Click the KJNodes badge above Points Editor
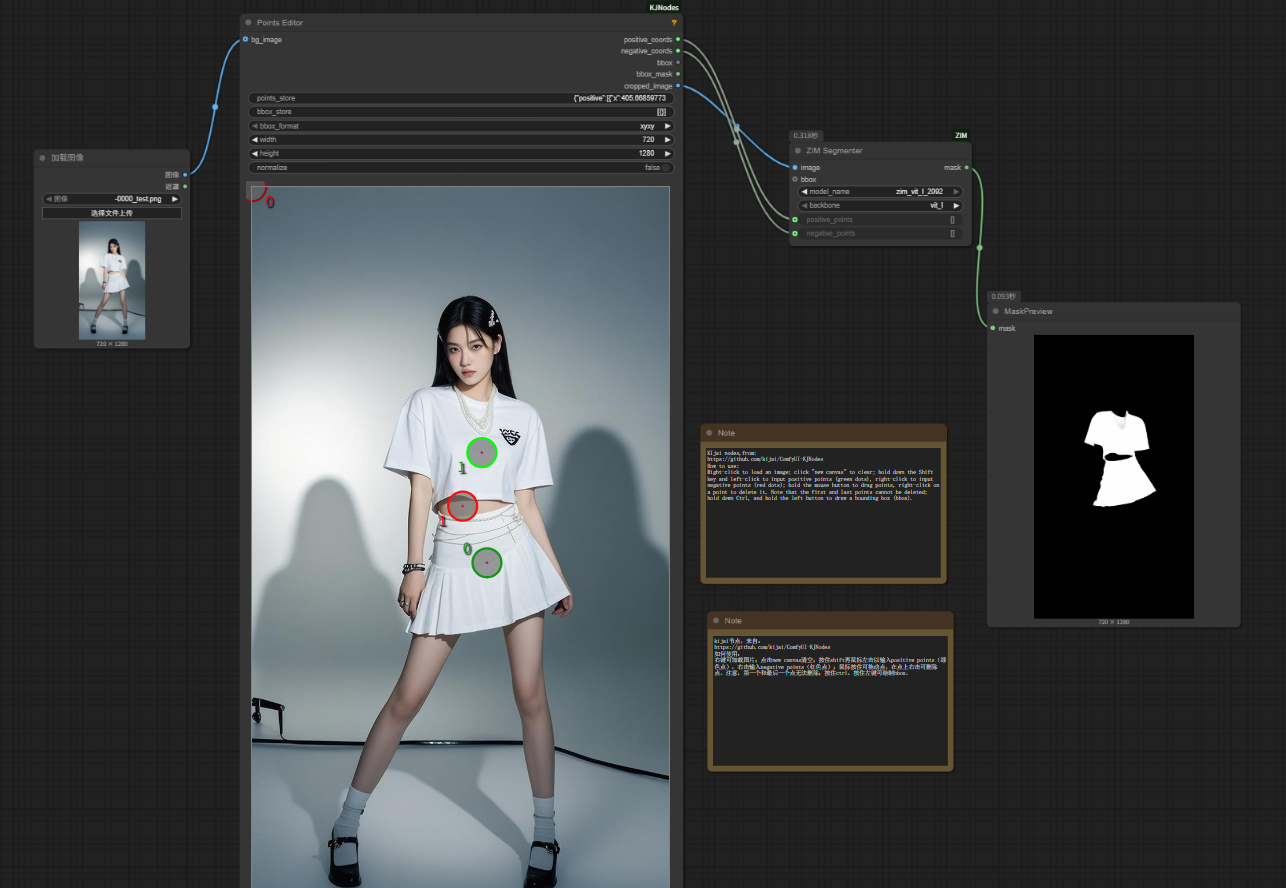The image size is (1286, 888). coord(664,7)
